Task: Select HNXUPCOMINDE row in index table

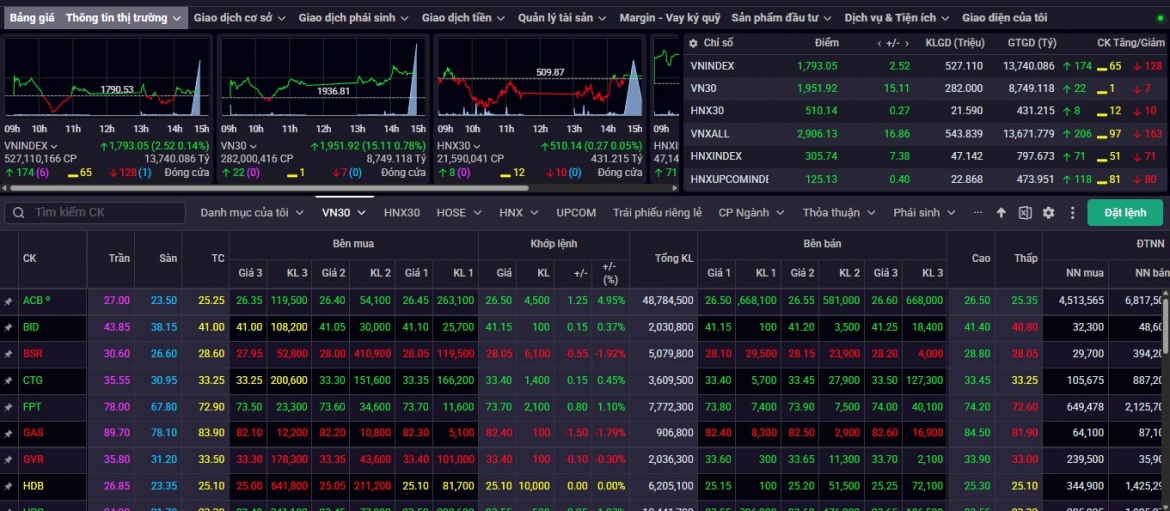Action: 925,179
